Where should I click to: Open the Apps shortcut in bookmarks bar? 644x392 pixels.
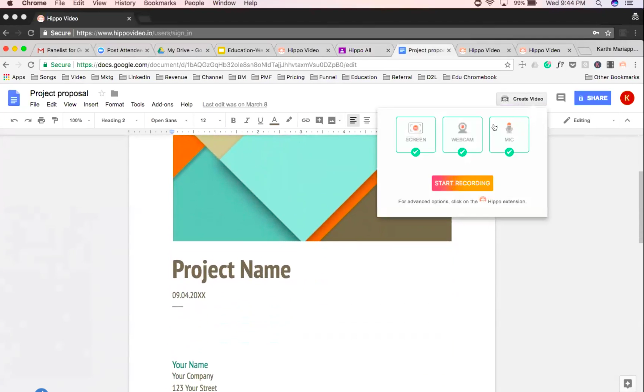[14, 77]
